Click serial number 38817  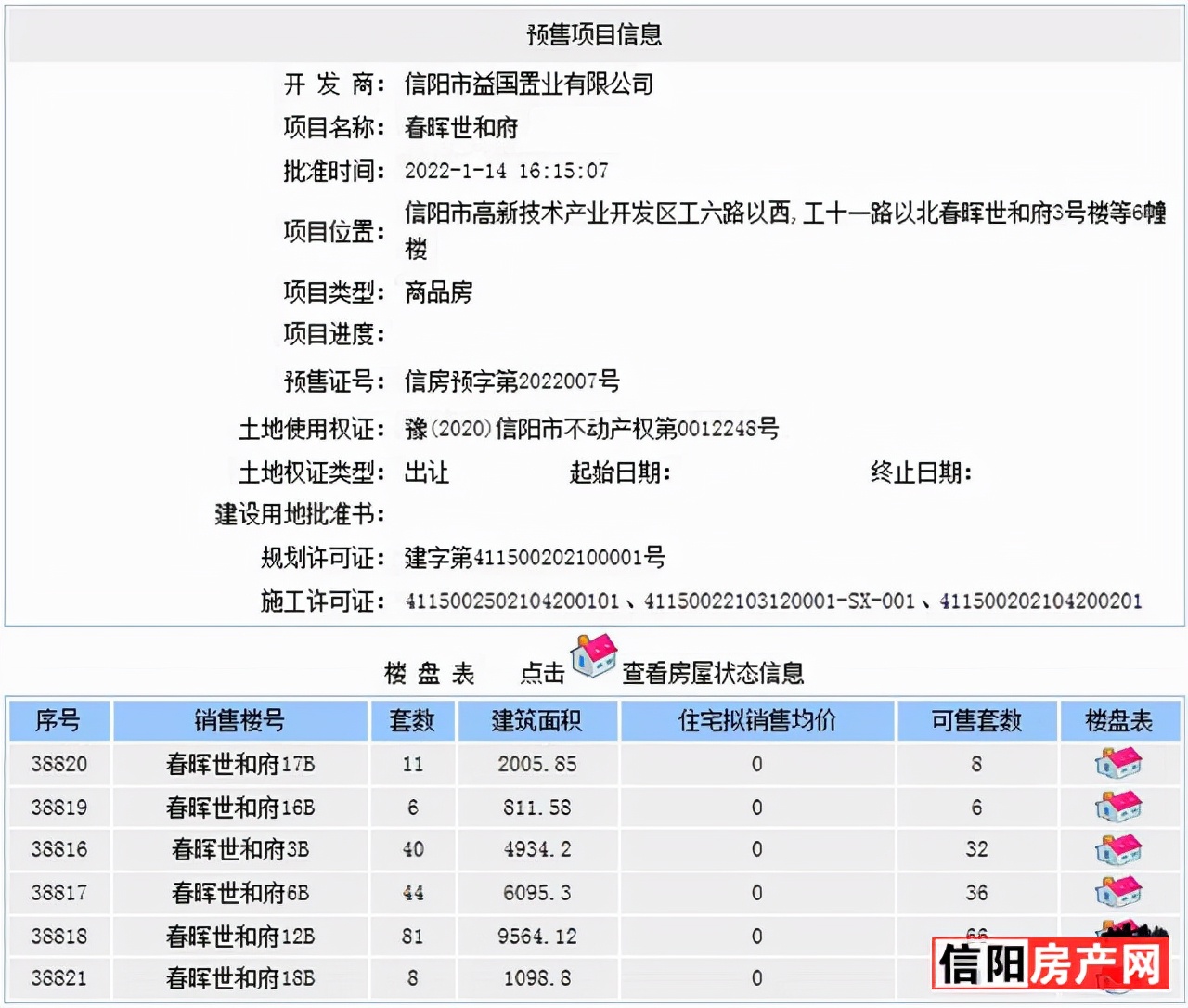[59, 893]
